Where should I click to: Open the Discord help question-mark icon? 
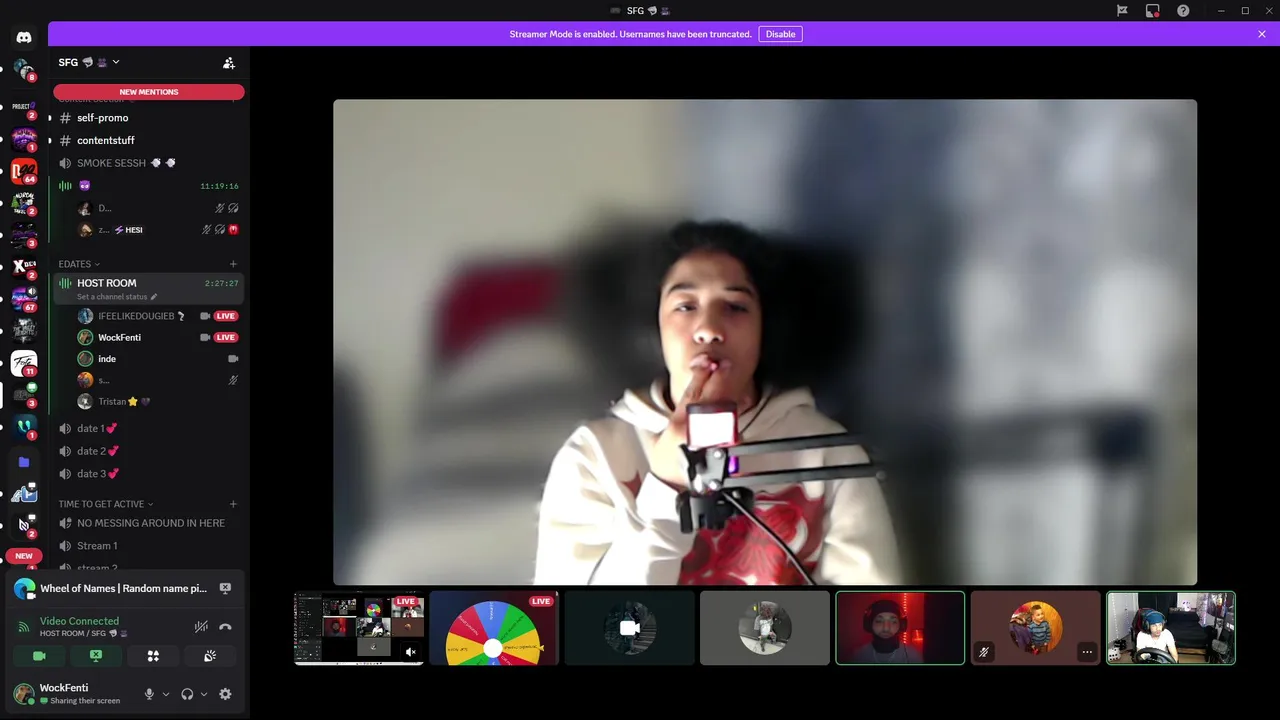click(1183, 11)
